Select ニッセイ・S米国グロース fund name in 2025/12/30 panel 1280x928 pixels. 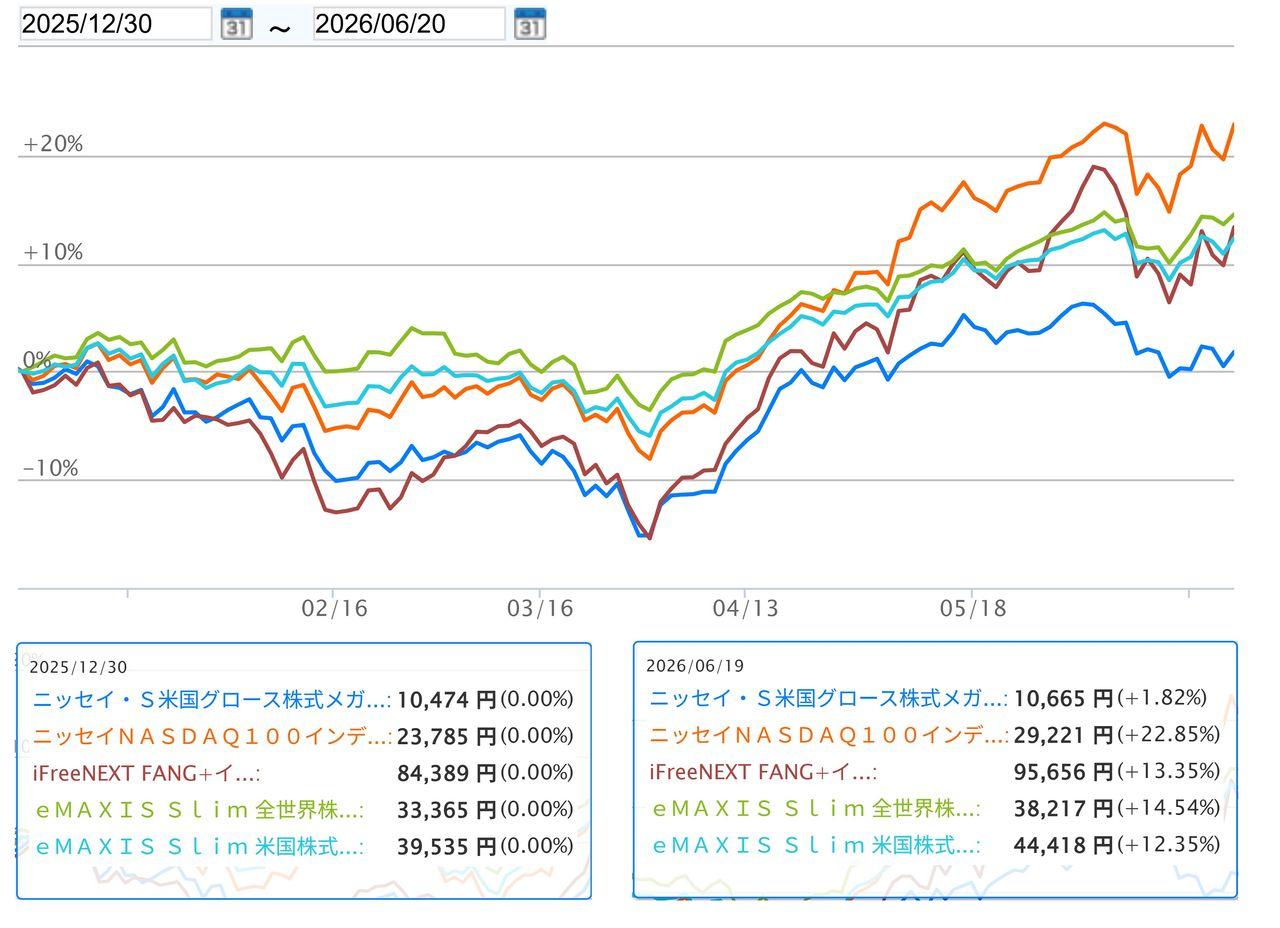[212, 699]
